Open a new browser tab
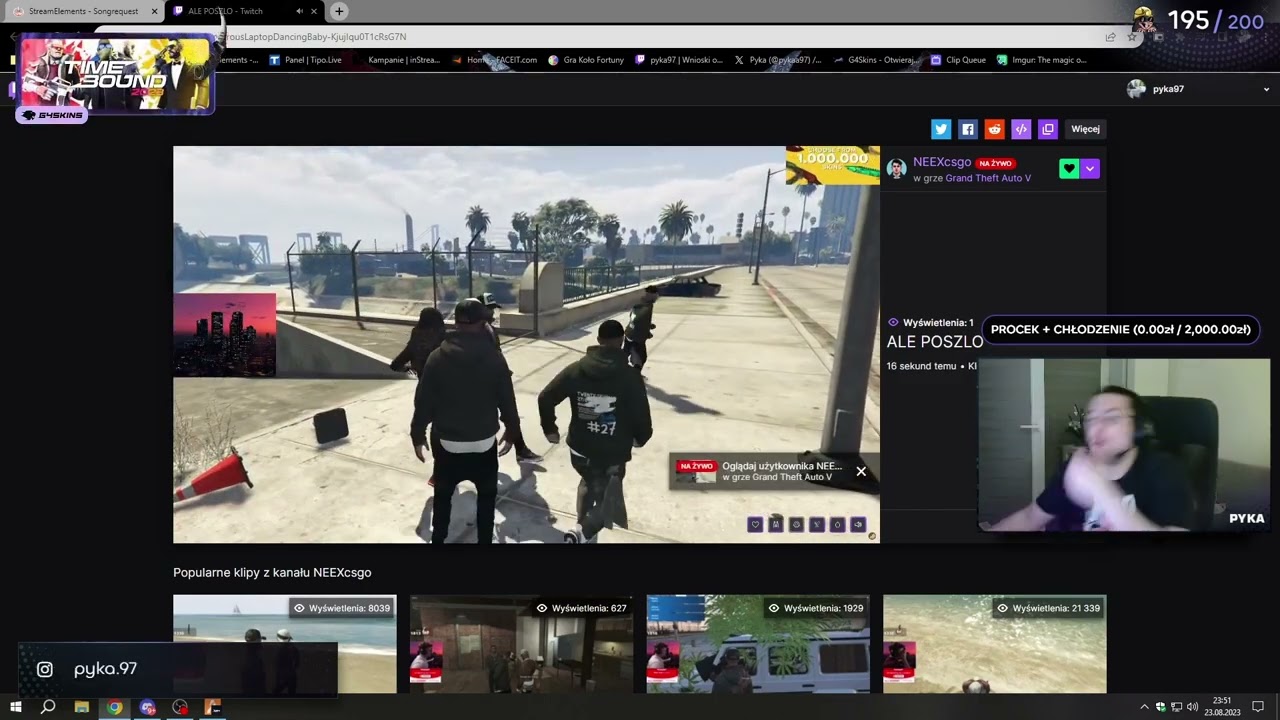The image size is (1280, 720). coord(339,11)
